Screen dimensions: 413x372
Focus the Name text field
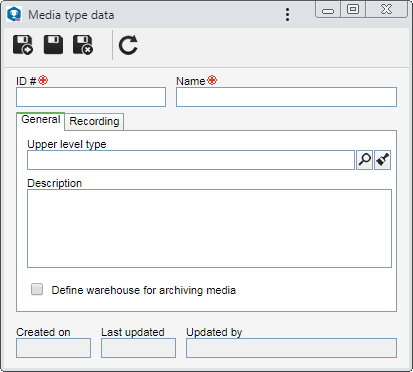(286, 97)
